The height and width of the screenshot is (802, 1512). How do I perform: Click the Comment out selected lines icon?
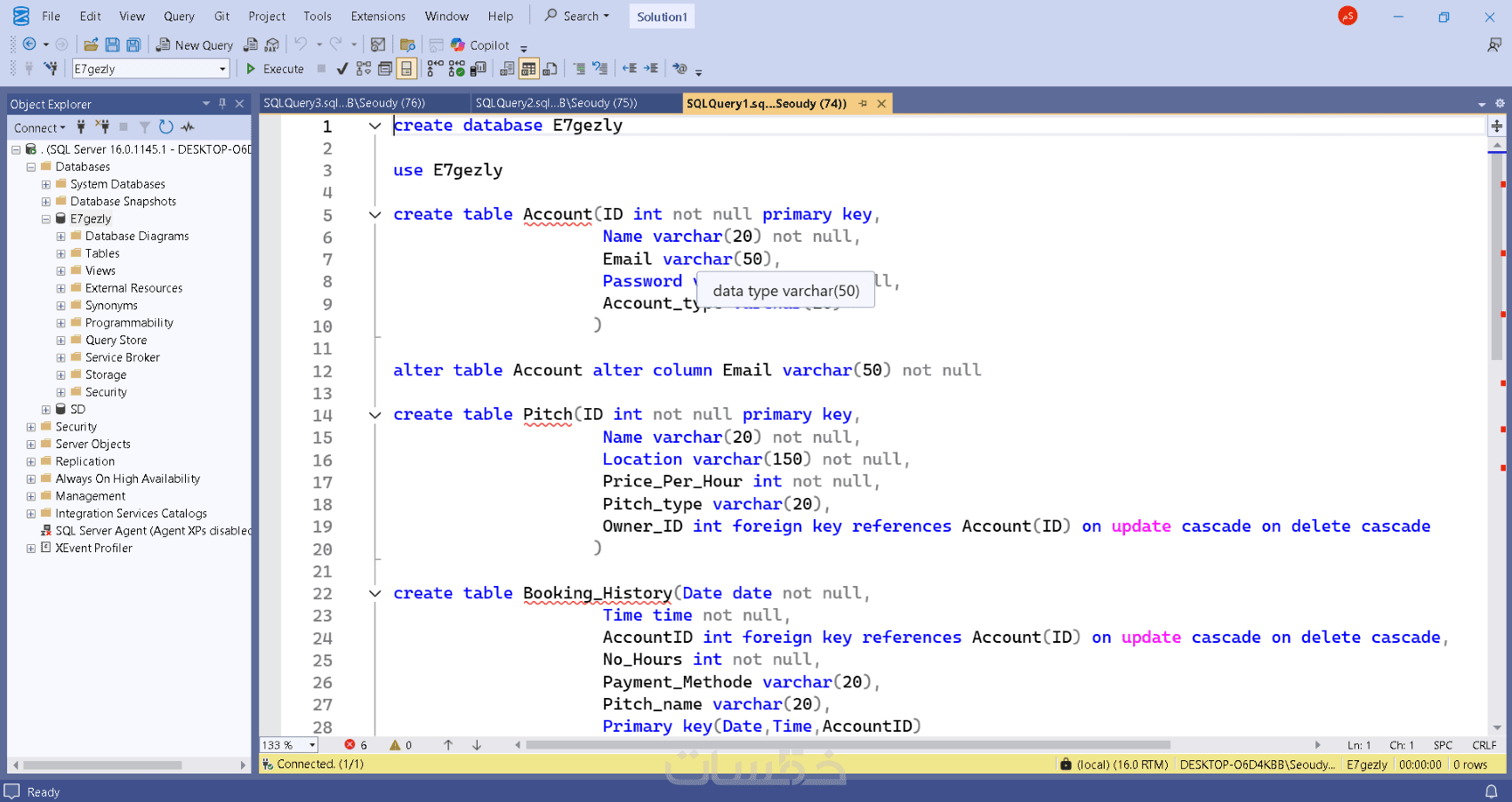point(579,68)
